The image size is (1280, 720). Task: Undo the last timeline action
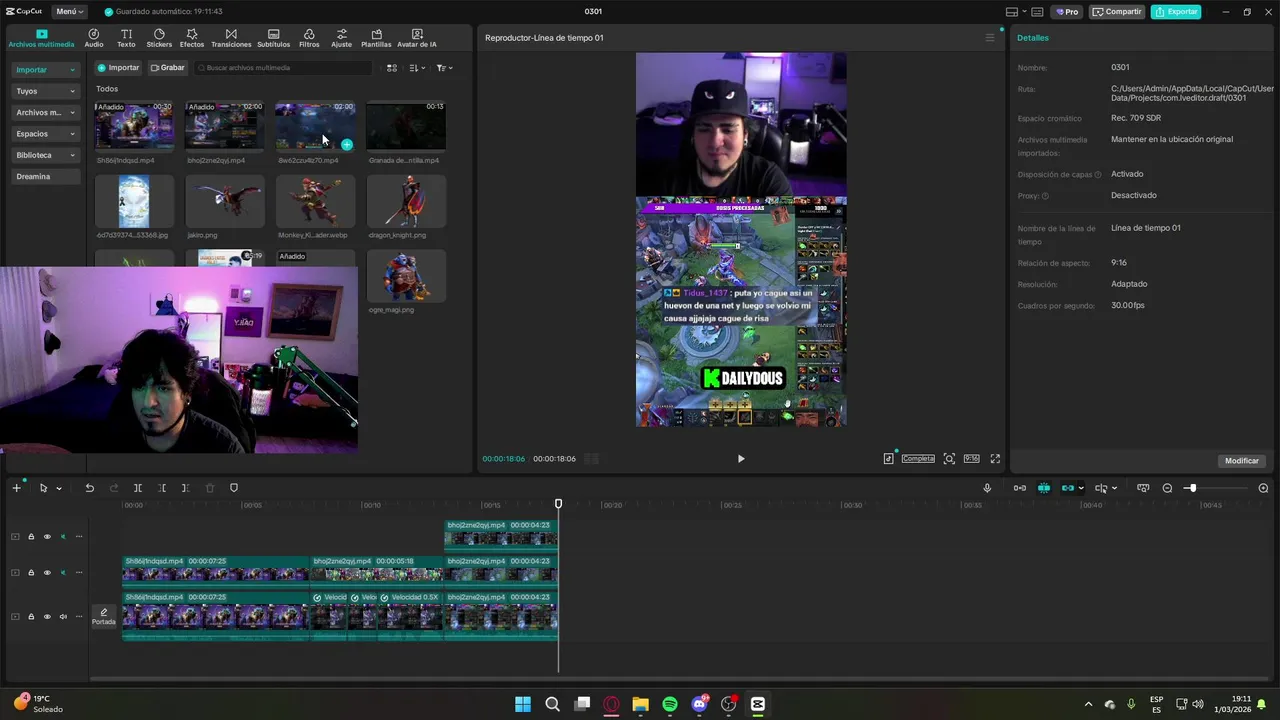coord(89,488)
